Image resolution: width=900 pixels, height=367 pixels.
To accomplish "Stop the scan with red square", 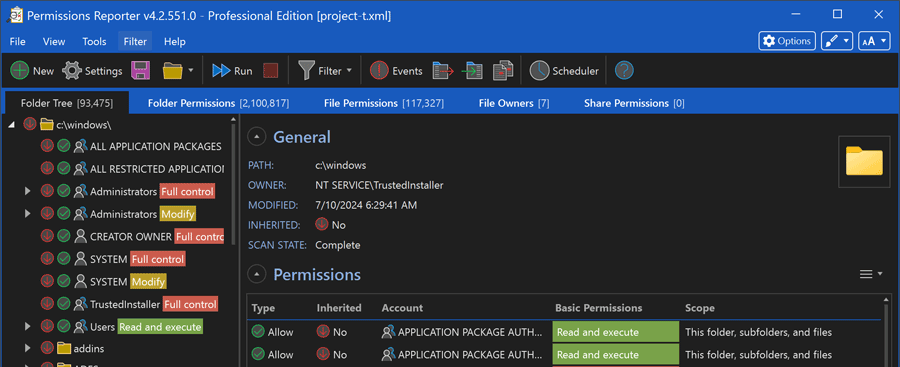I will (x=271, y=71).
